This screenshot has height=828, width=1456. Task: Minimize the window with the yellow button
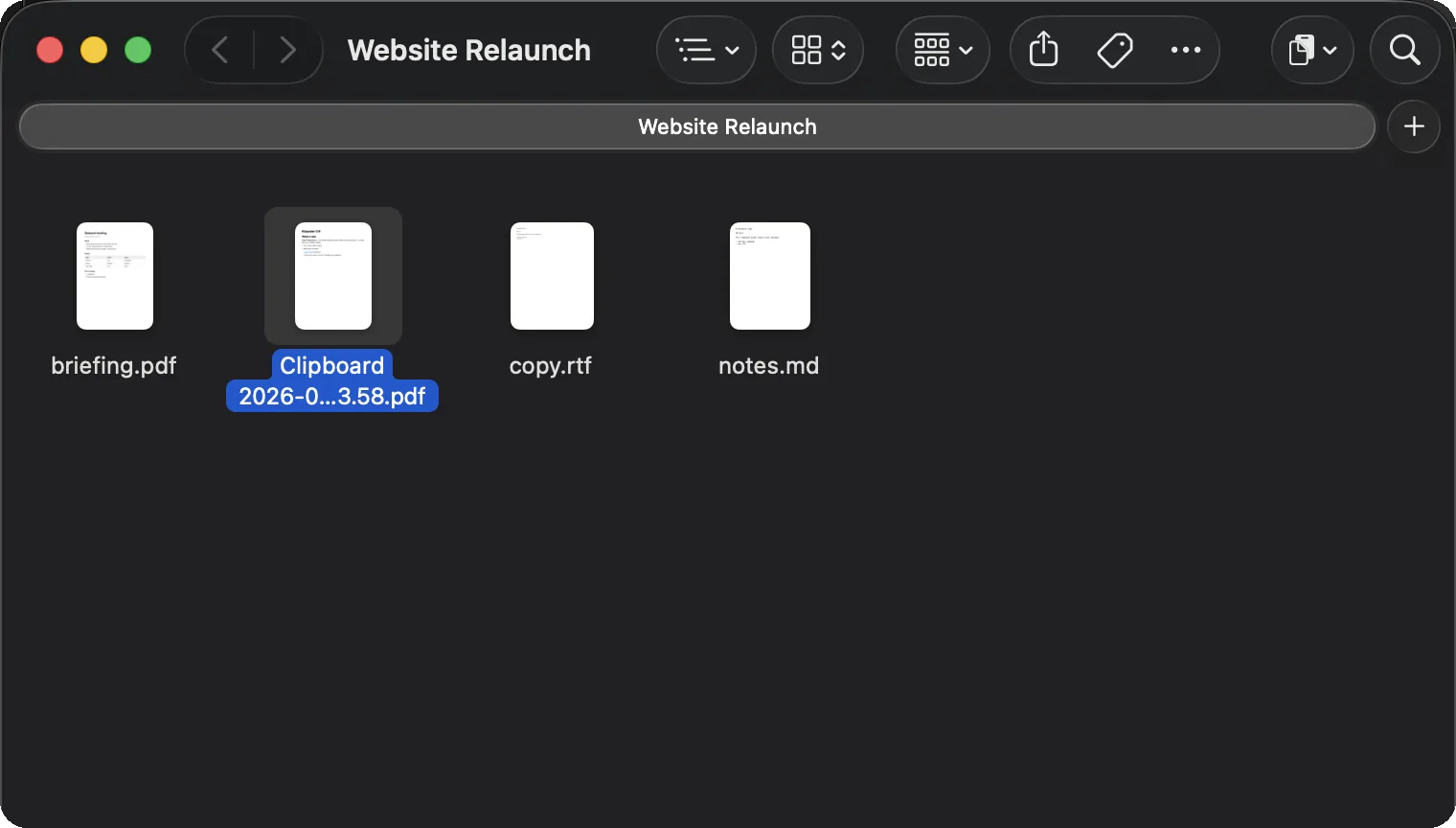tap(94, 50)
